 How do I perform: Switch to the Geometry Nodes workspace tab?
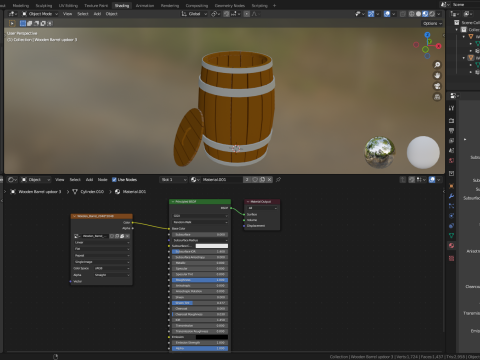[x=230, y=5]
